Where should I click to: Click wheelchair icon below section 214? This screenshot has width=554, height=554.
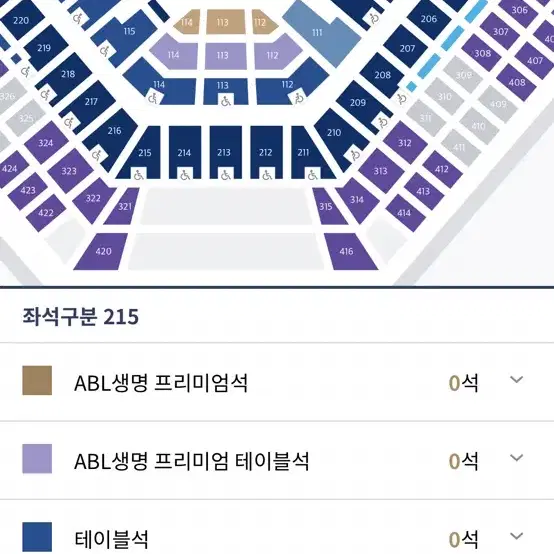[x=185, y=174]
